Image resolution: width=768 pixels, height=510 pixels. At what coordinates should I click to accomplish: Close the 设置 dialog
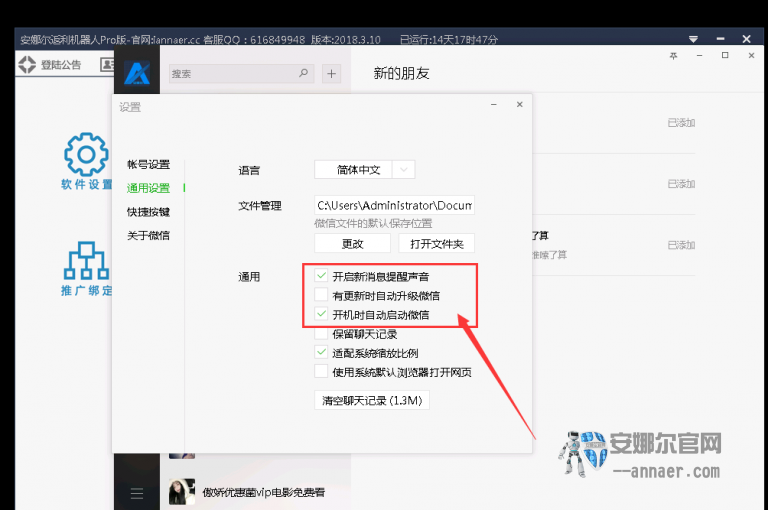point(520,104)
